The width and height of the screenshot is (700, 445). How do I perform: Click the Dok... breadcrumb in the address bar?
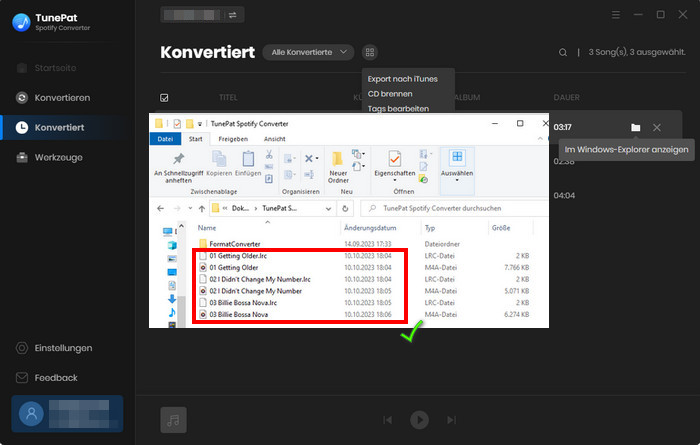(240, 208)
